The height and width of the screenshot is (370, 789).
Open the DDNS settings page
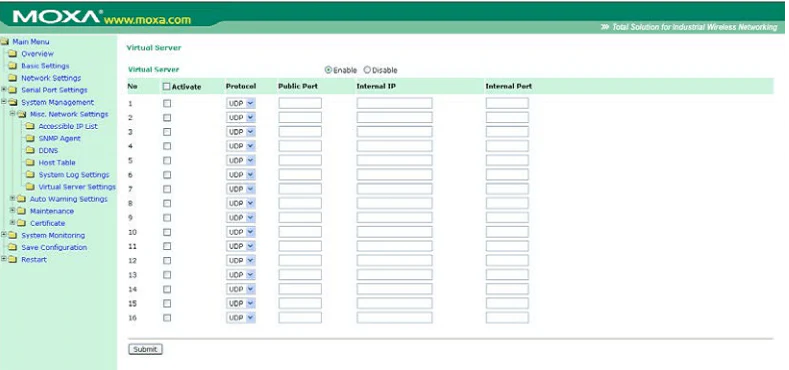click(x=48, y=151)
